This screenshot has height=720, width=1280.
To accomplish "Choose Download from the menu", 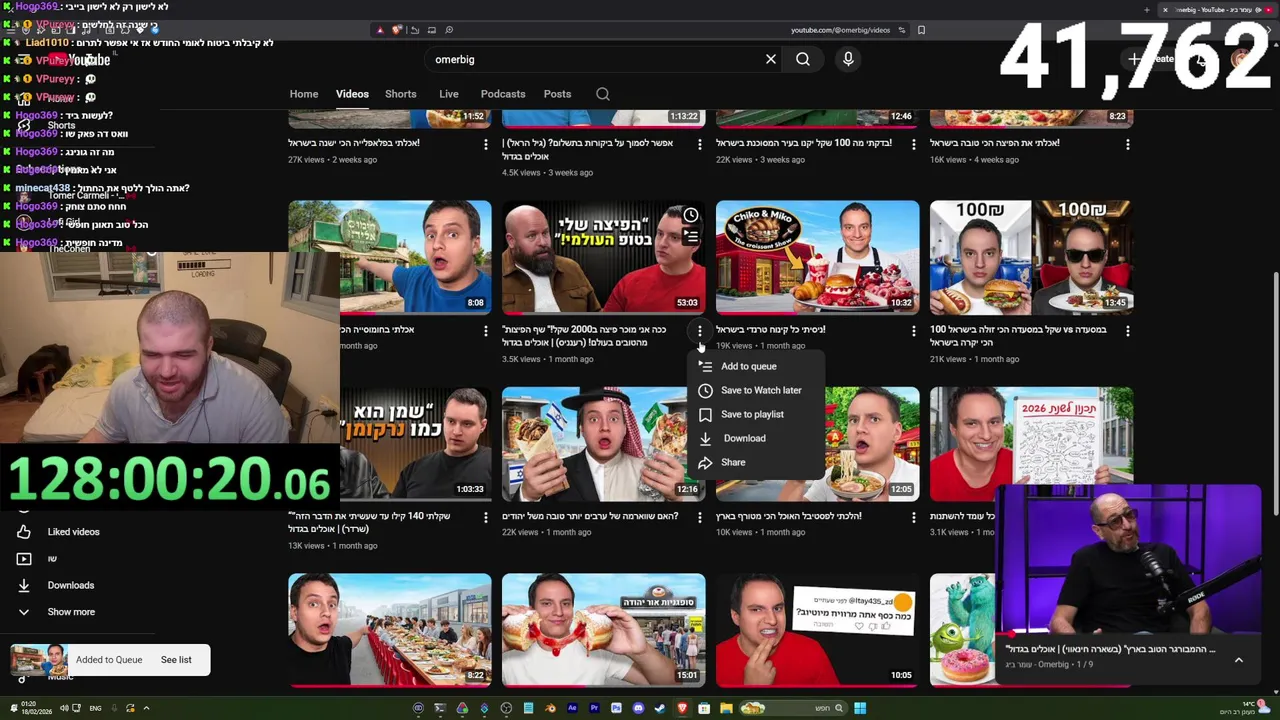I will [756, 438].
